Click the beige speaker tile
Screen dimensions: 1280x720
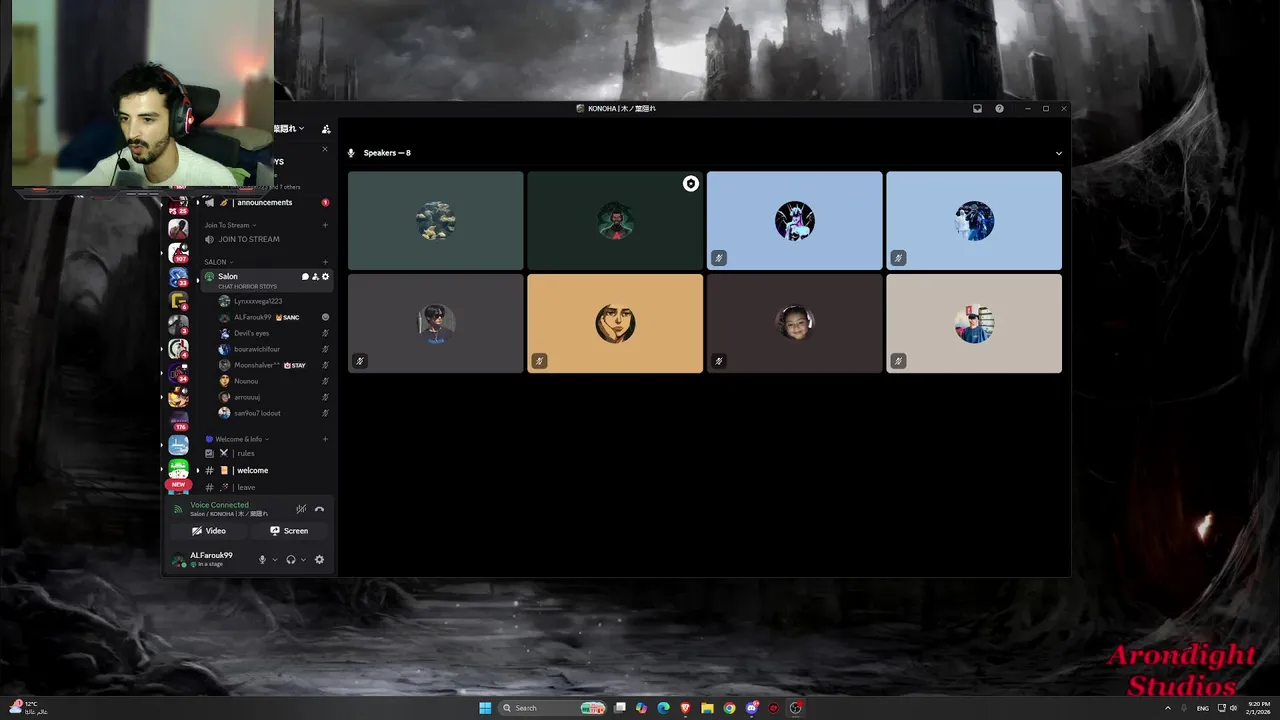[x=974, y=323]
